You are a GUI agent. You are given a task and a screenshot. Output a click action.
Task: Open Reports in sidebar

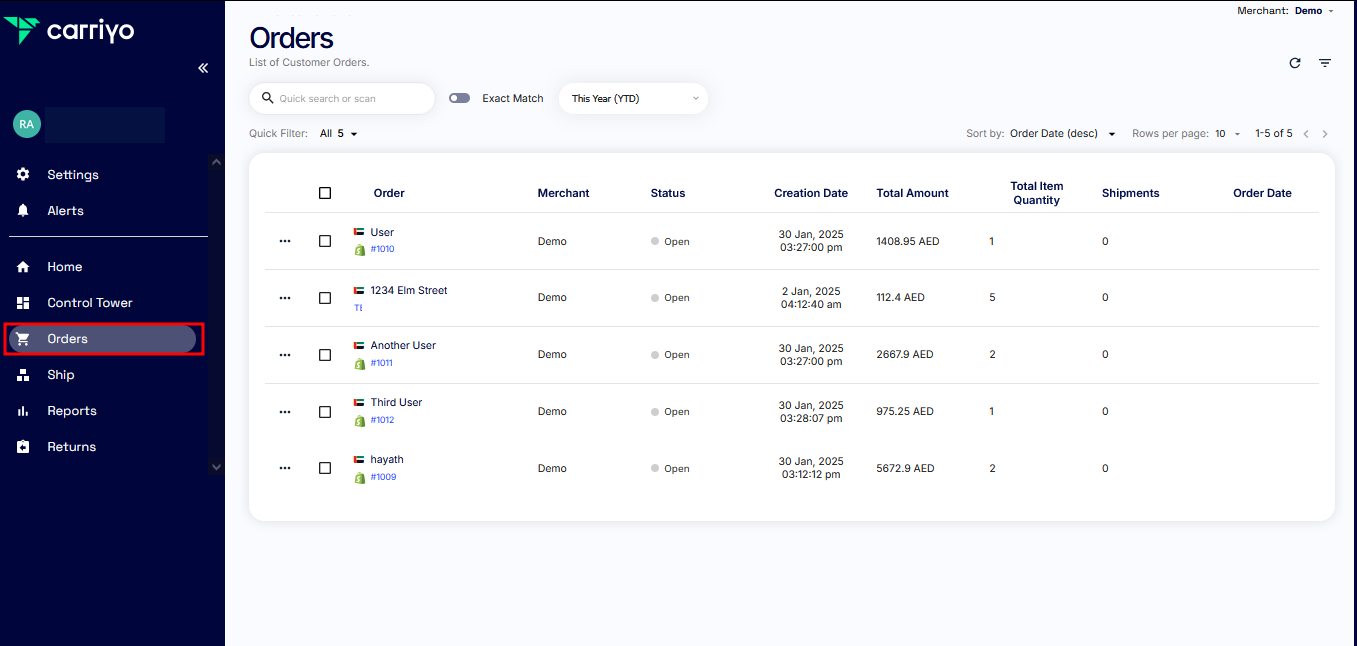(x=71, y=411)
